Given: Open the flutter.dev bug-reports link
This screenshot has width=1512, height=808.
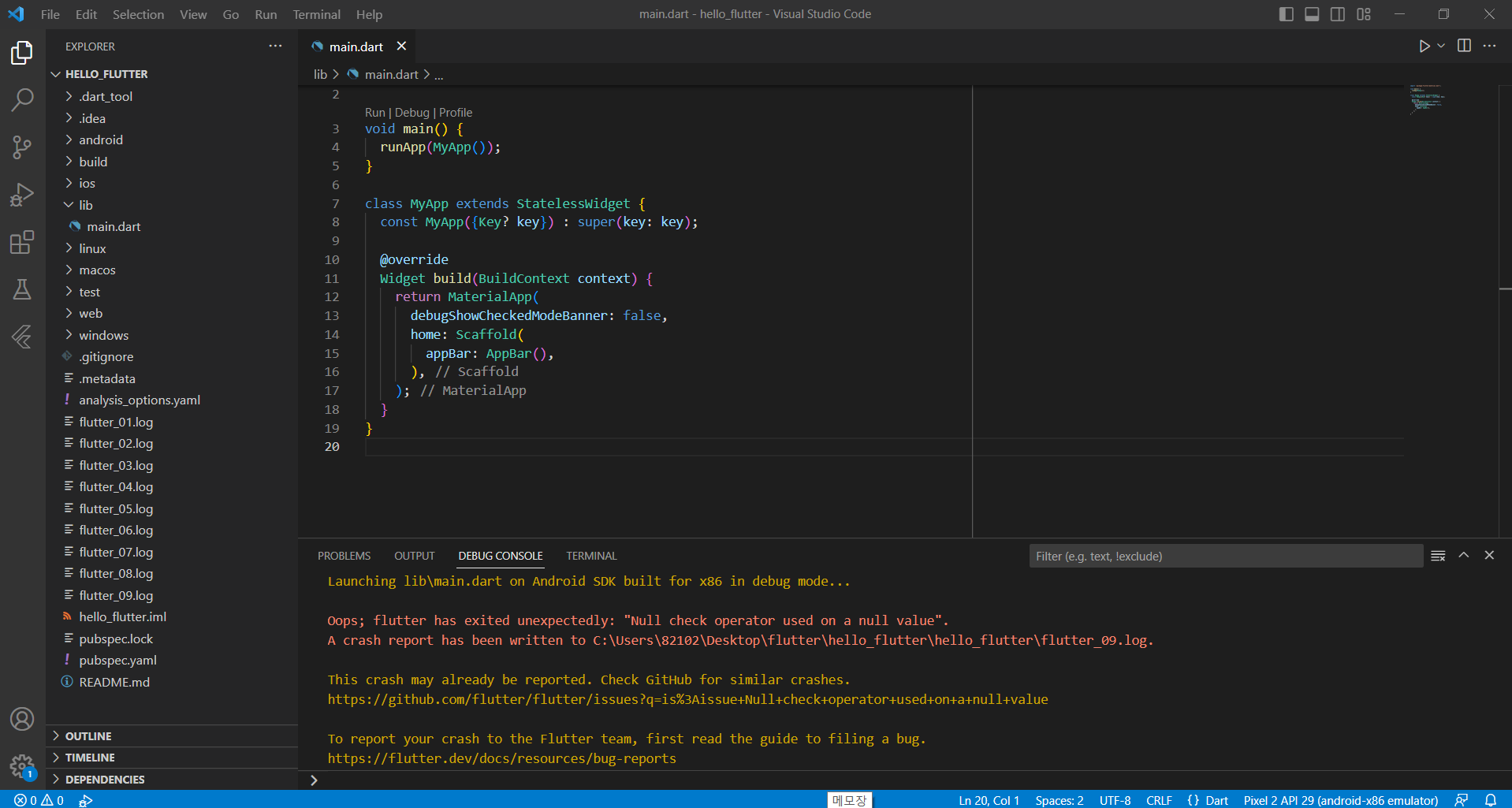Looking at the screenshot, I should (502, 758).
